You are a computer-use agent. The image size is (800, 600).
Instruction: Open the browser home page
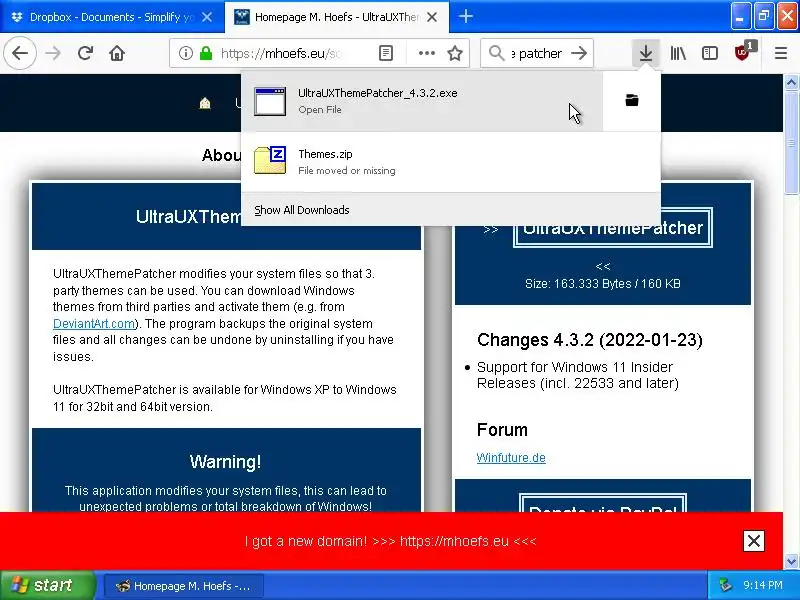[117, 53]
